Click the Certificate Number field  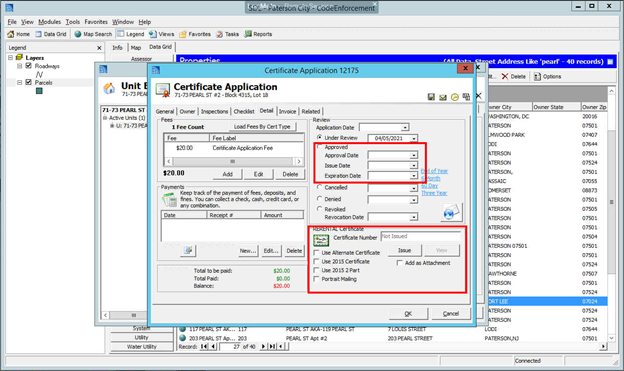(420, 236)
